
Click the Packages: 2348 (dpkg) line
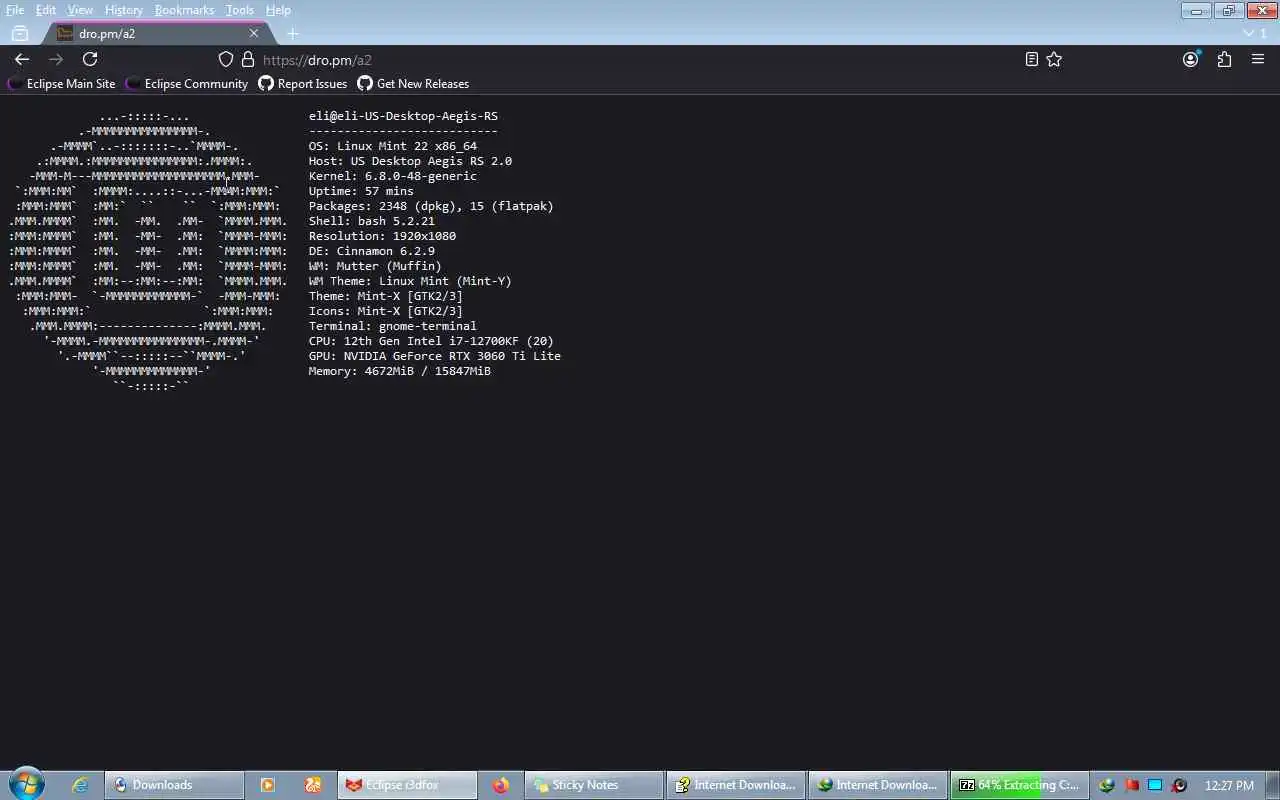[431, 206]
